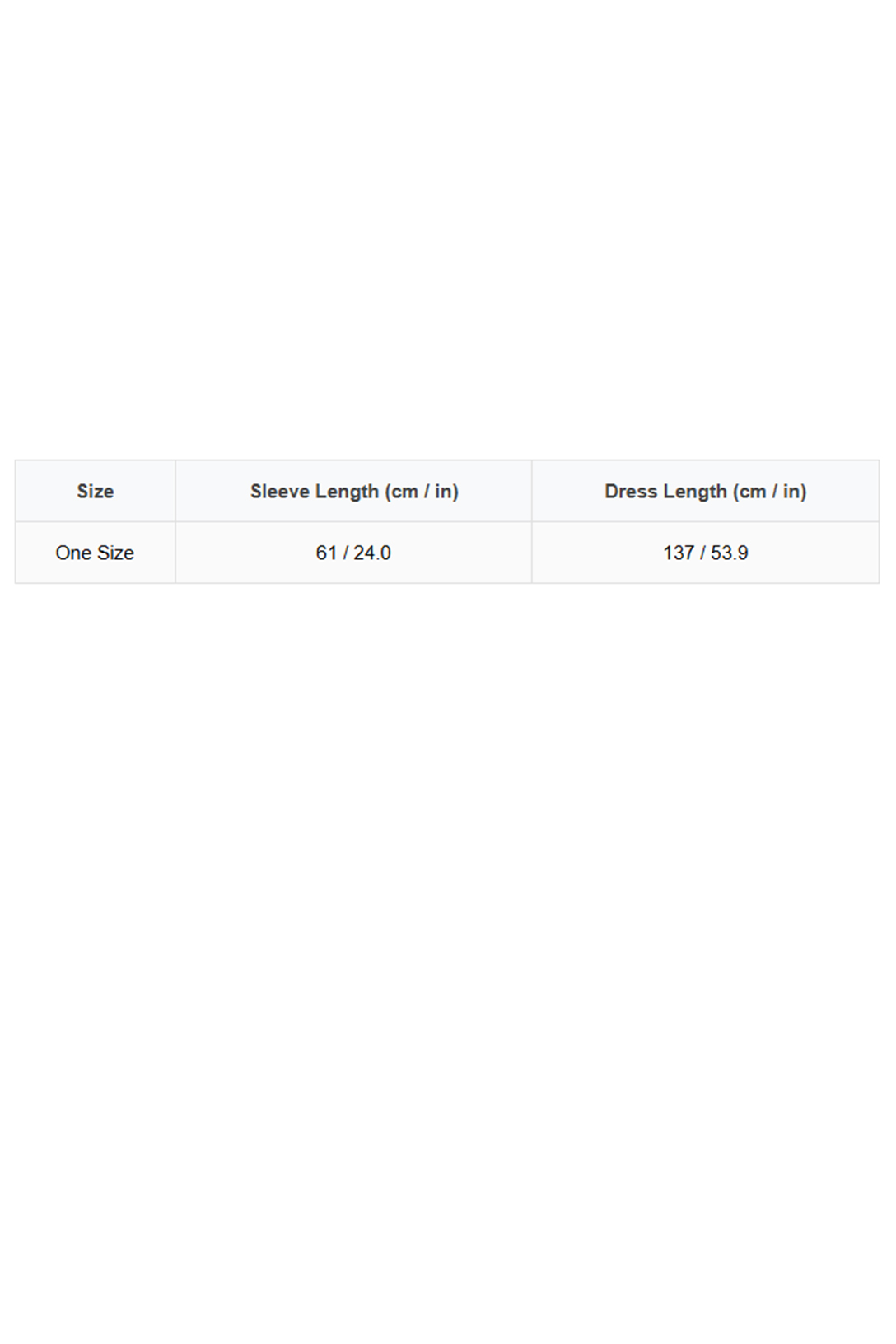Click the "Dress Length (cm / in)" header
The height and width of the screenshot is (1344, 896).
tap(706, 492)
